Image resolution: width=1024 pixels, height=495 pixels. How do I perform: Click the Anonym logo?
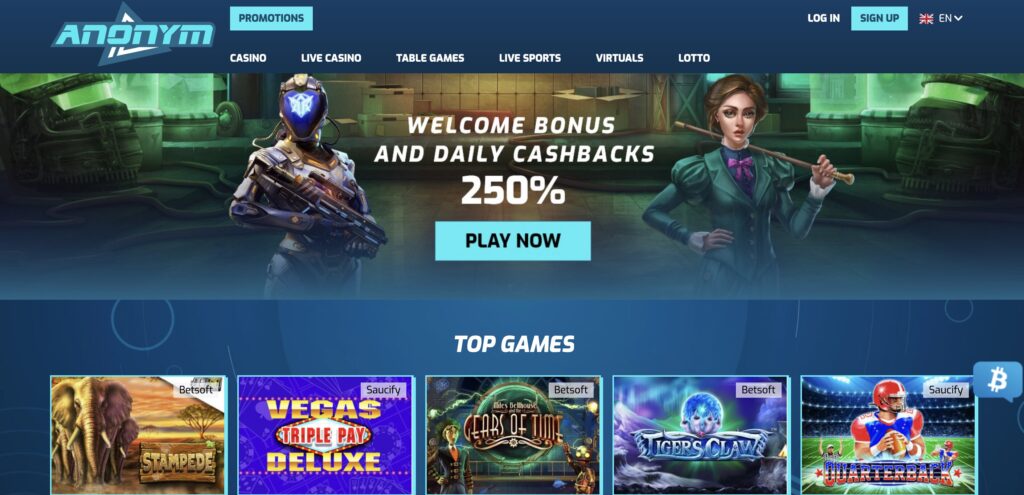coord(133,34)
